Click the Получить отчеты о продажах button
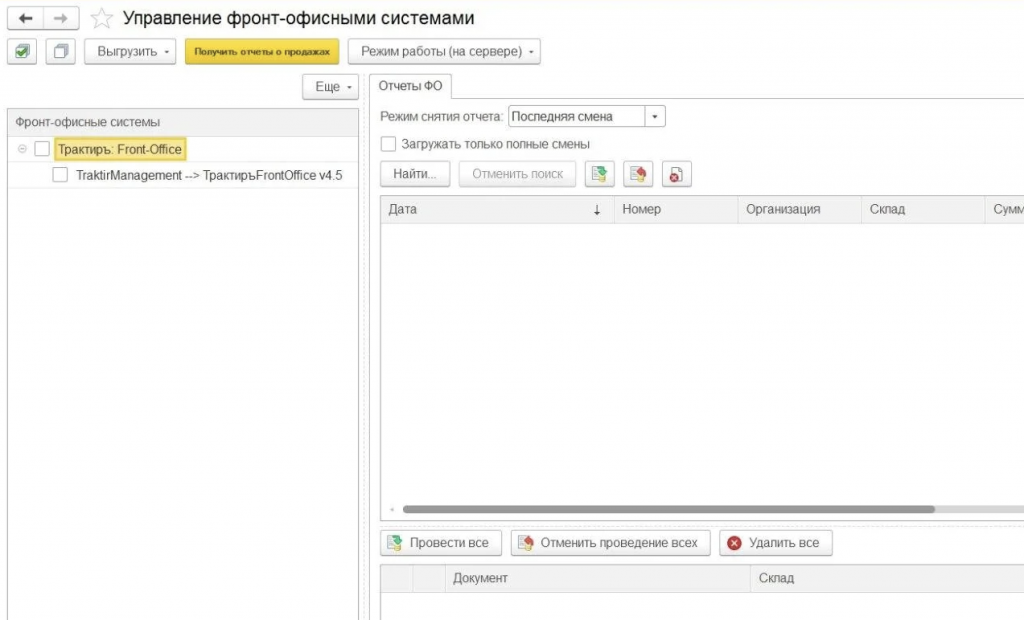The width and height of the screenshot is (1024, 620). point(262,52)
